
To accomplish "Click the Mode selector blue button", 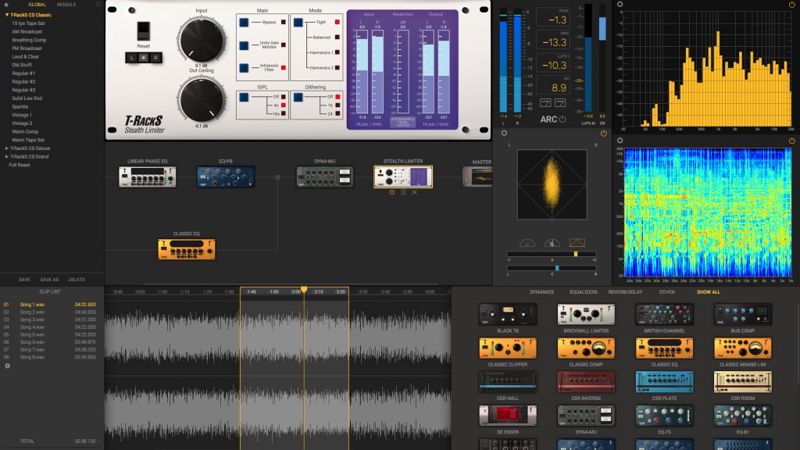I will pos(298,22).
